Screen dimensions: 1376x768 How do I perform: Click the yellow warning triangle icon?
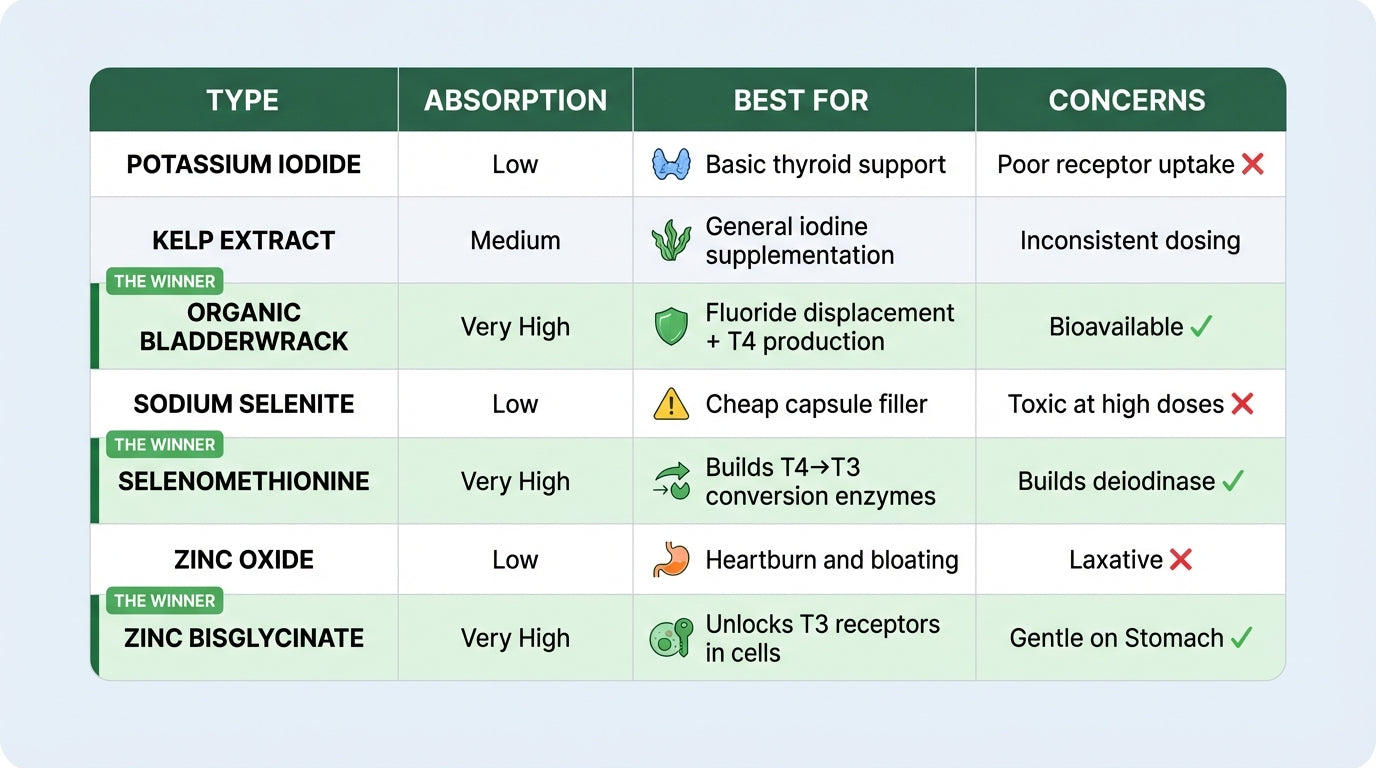(671, 404)
